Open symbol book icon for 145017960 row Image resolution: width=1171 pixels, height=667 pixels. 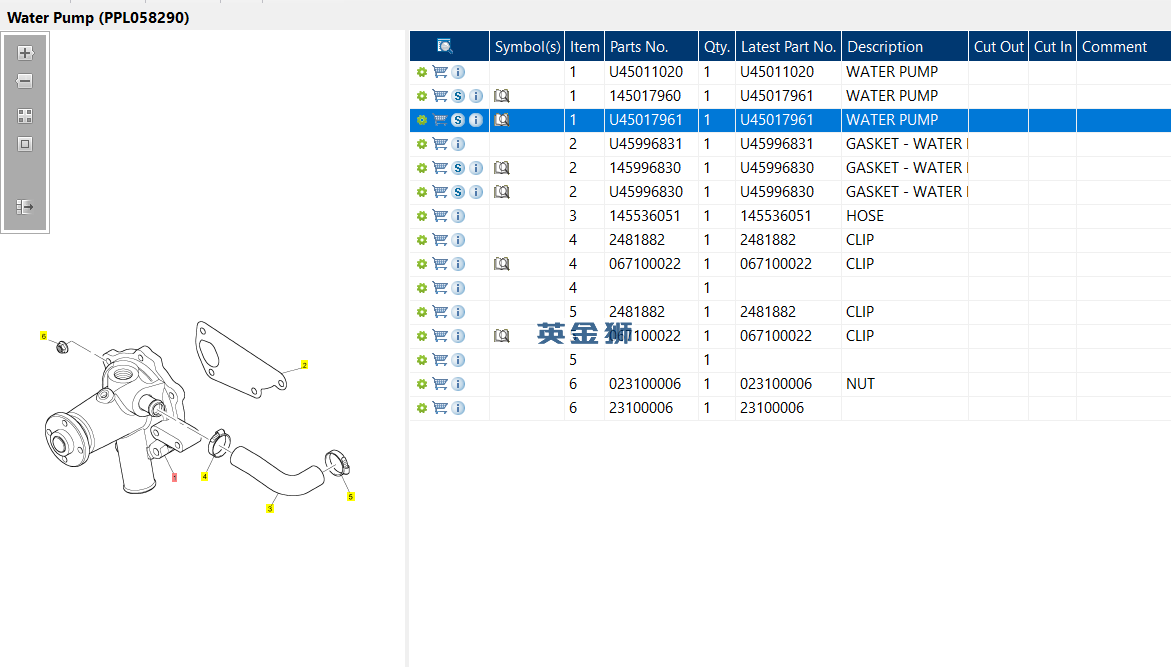pyautogui.click(x=502, y=96)
